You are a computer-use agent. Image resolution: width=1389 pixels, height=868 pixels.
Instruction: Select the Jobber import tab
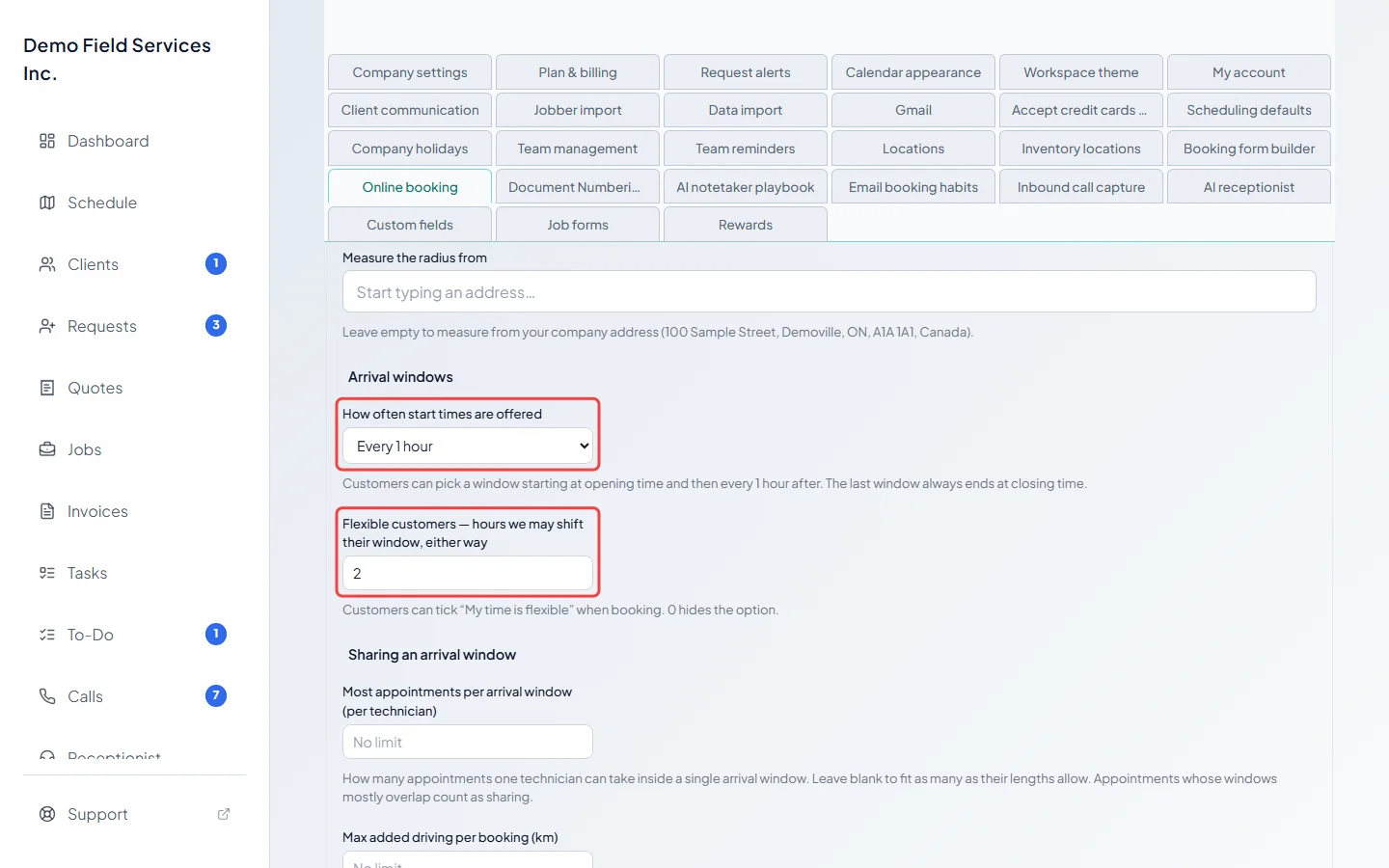tap(578, 110)
